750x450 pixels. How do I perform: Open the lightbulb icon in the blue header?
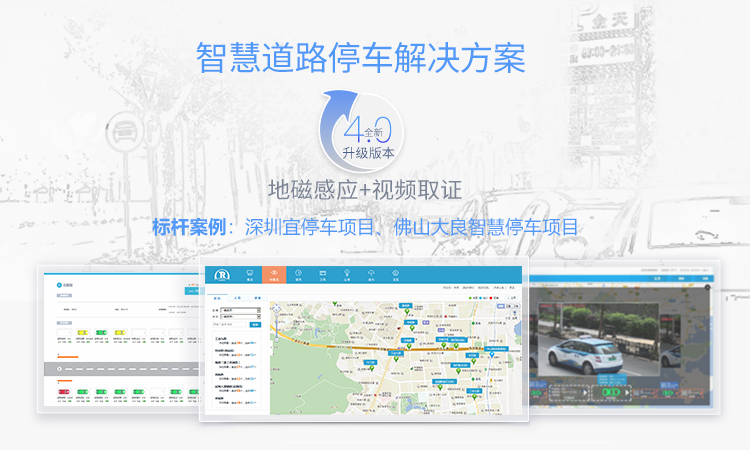point(347,275)
